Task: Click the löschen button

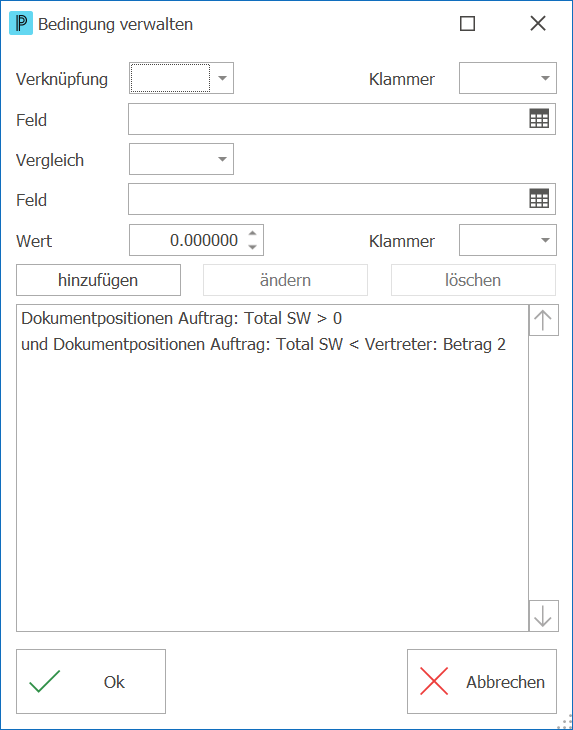Action: [473, 280]
